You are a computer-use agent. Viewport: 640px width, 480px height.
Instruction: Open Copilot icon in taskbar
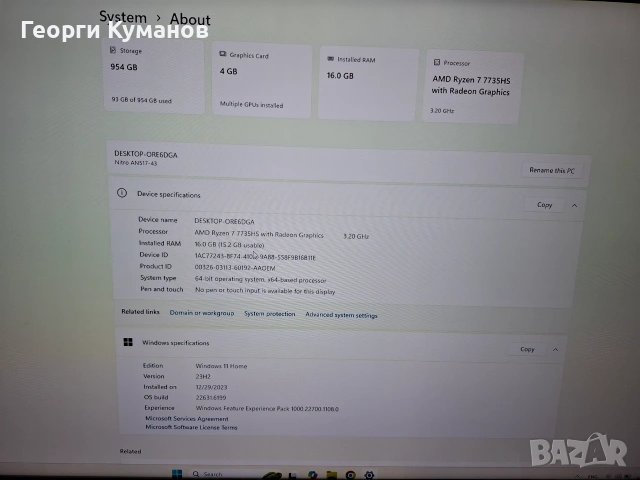coord(313,475)
